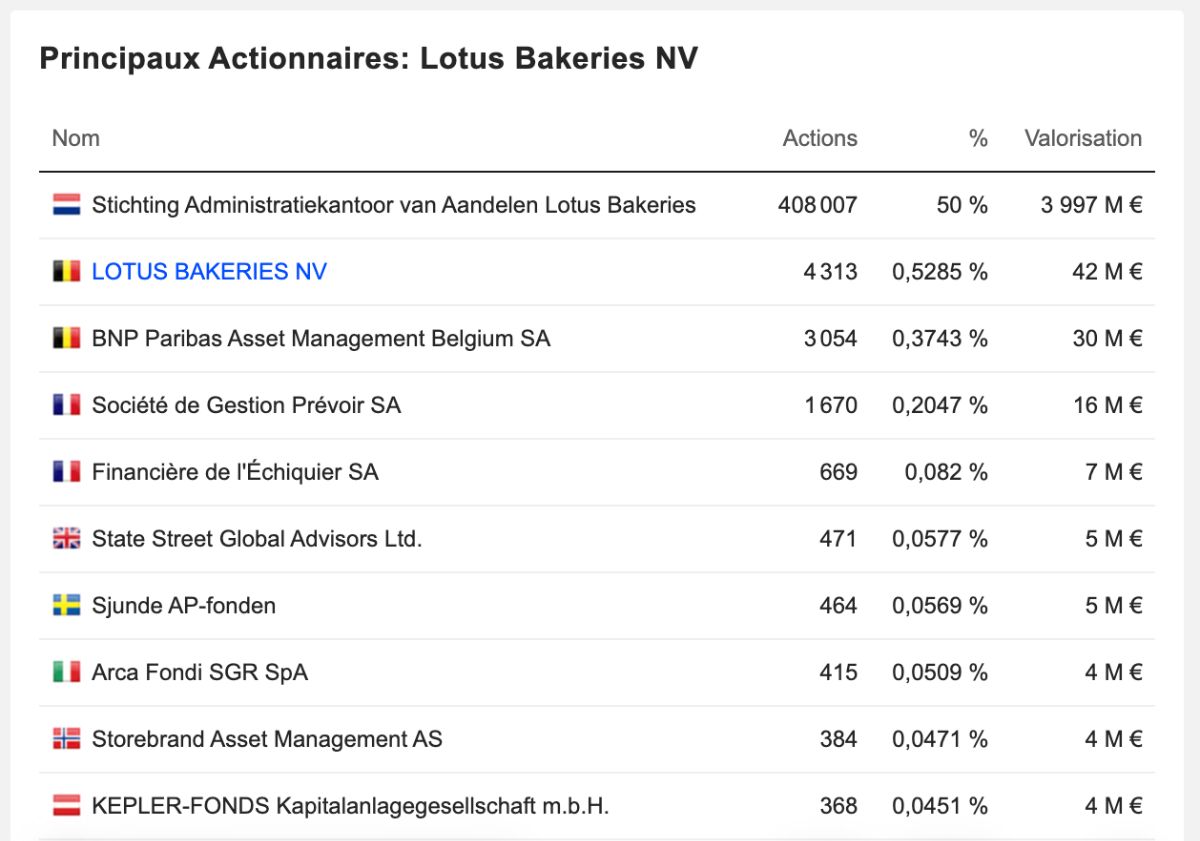Click the Norwegian flag beside Storebrand

click(x=66, y=739)
